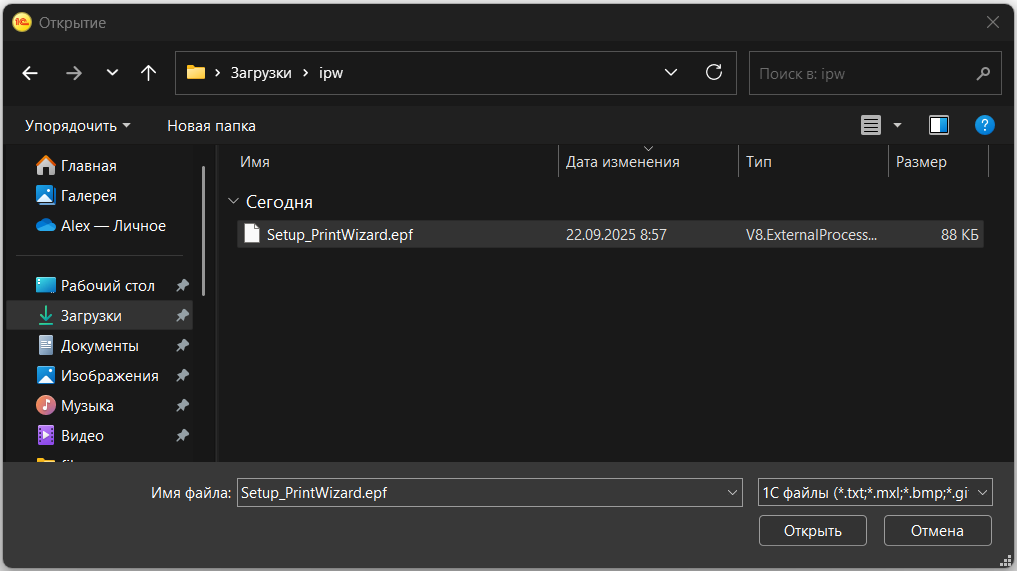The image size is (1017, 571).
Task: Click the back navigation arrow
Action: pos(30,73)
